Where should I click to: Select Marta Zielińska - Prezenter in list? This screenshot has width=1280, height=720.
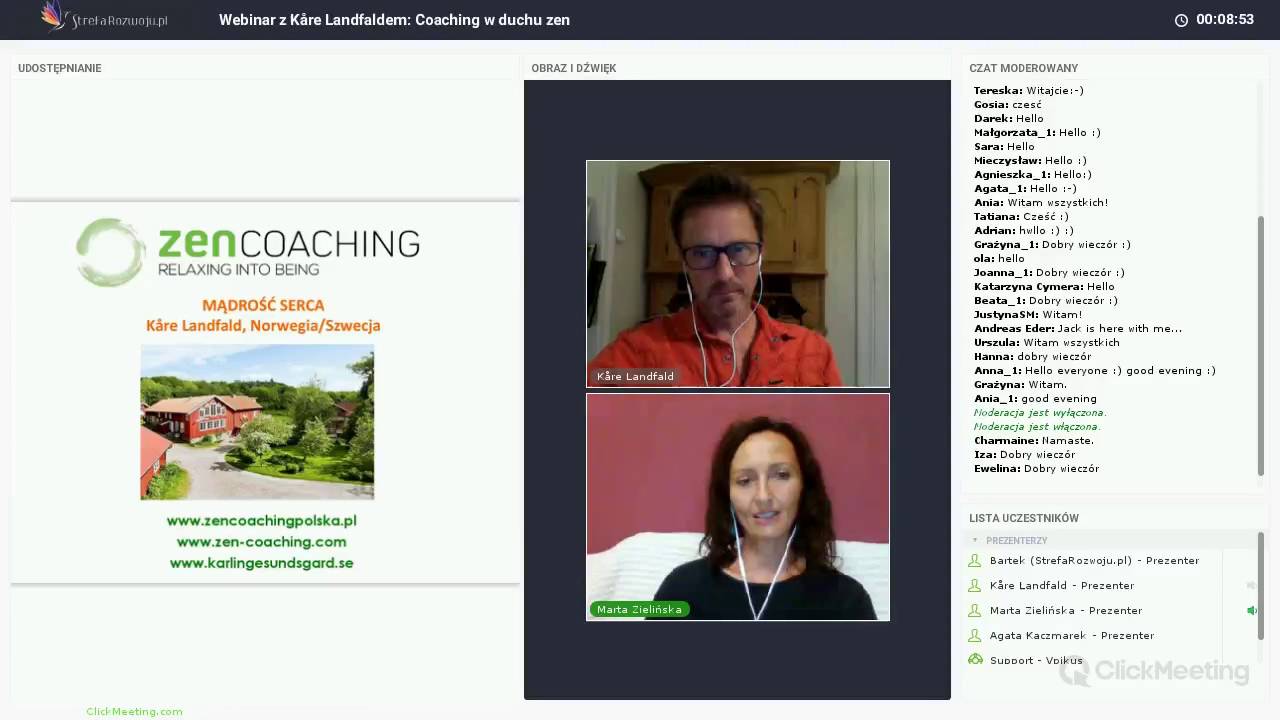1065,611
